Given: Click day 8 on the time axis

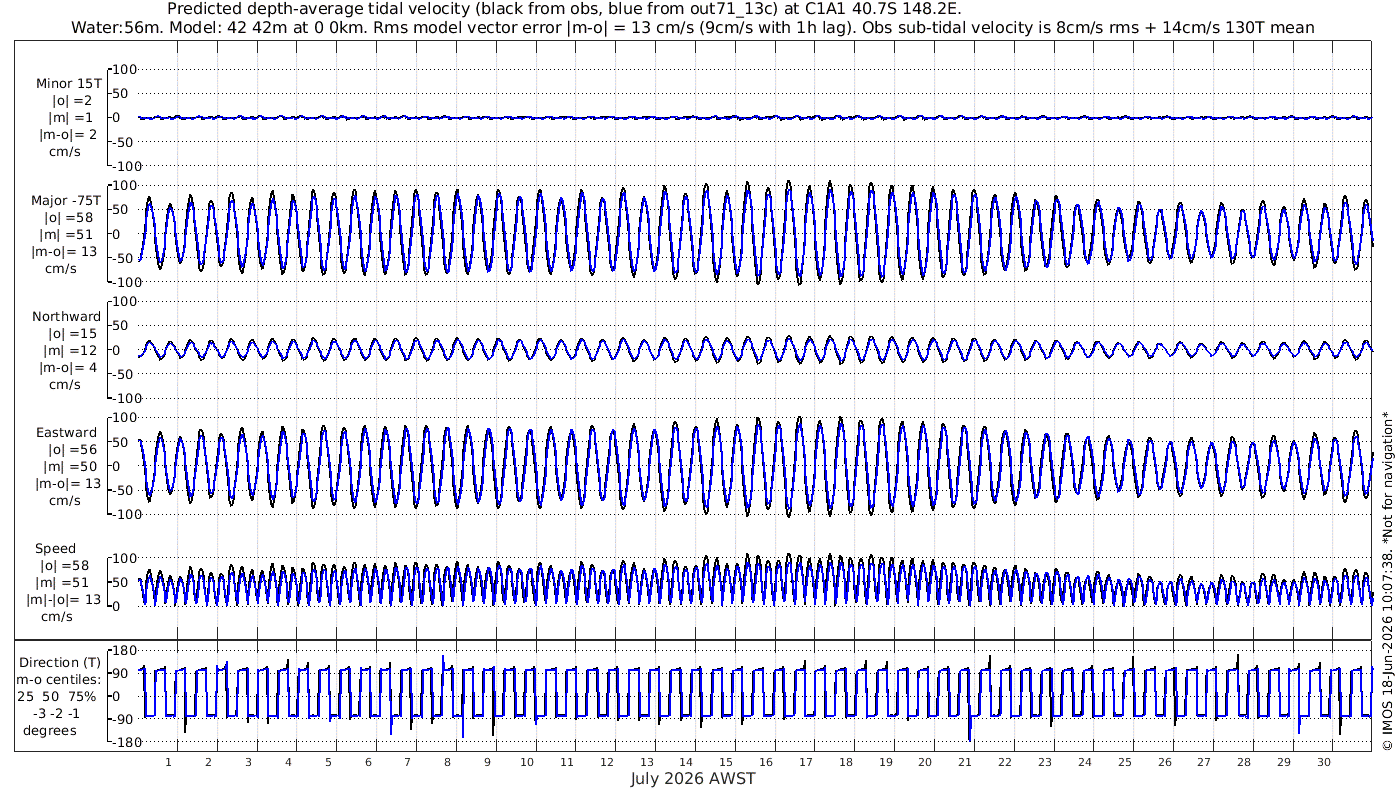Looking at the screenshot, I should pyautogui.click(x=447, y=762).
